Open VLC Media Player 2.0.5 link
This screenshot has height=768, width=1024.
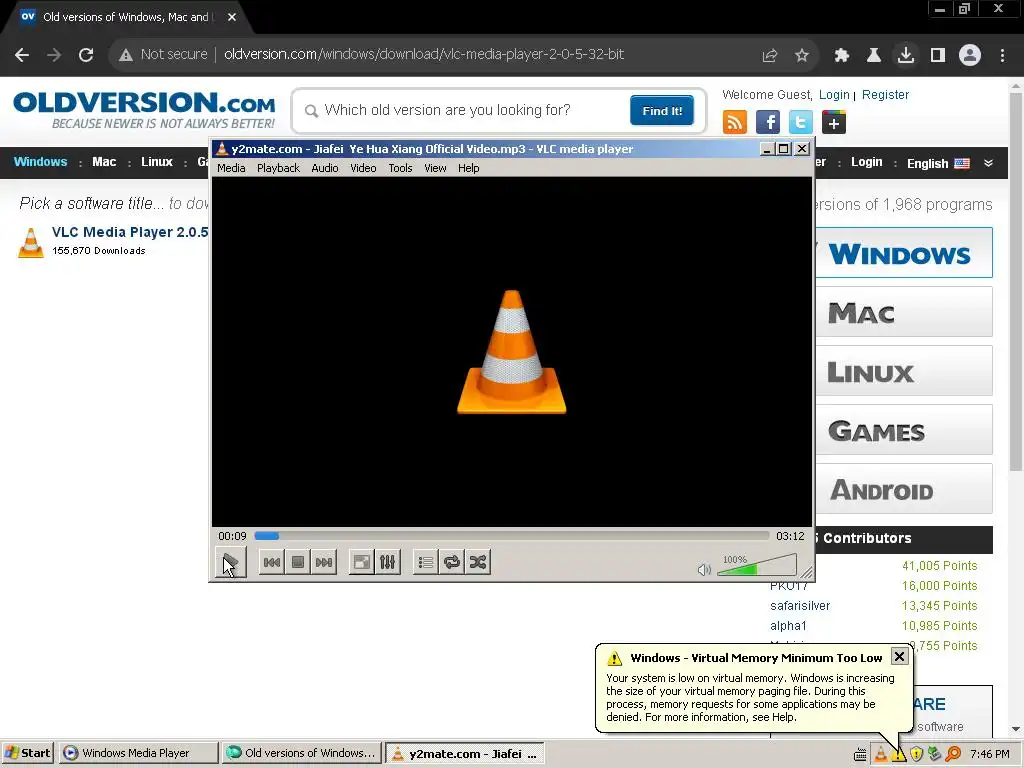click(130, 232)
